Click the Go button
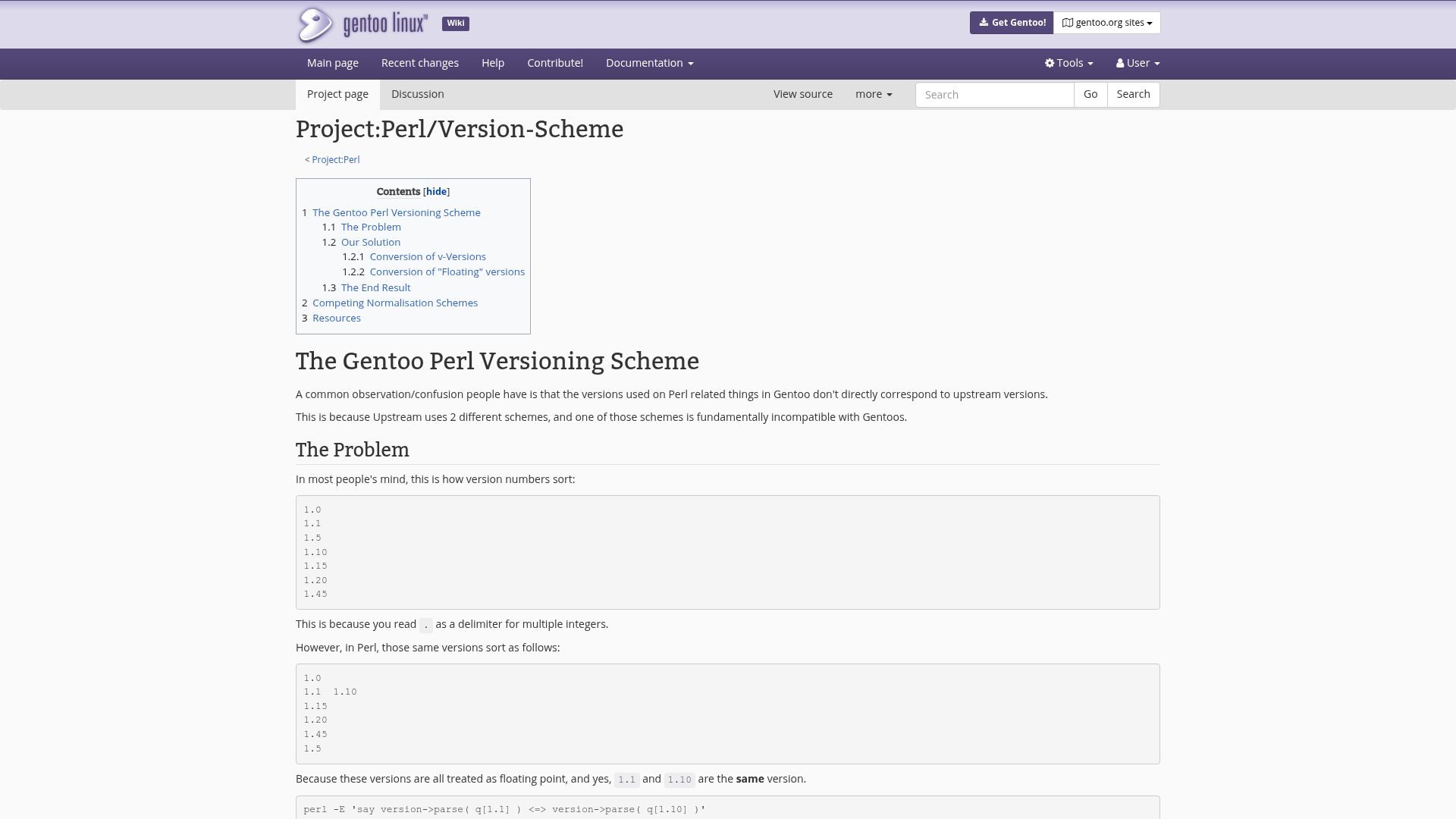The height and width of the screenshot is (819, 1456). click(1090, 95)
